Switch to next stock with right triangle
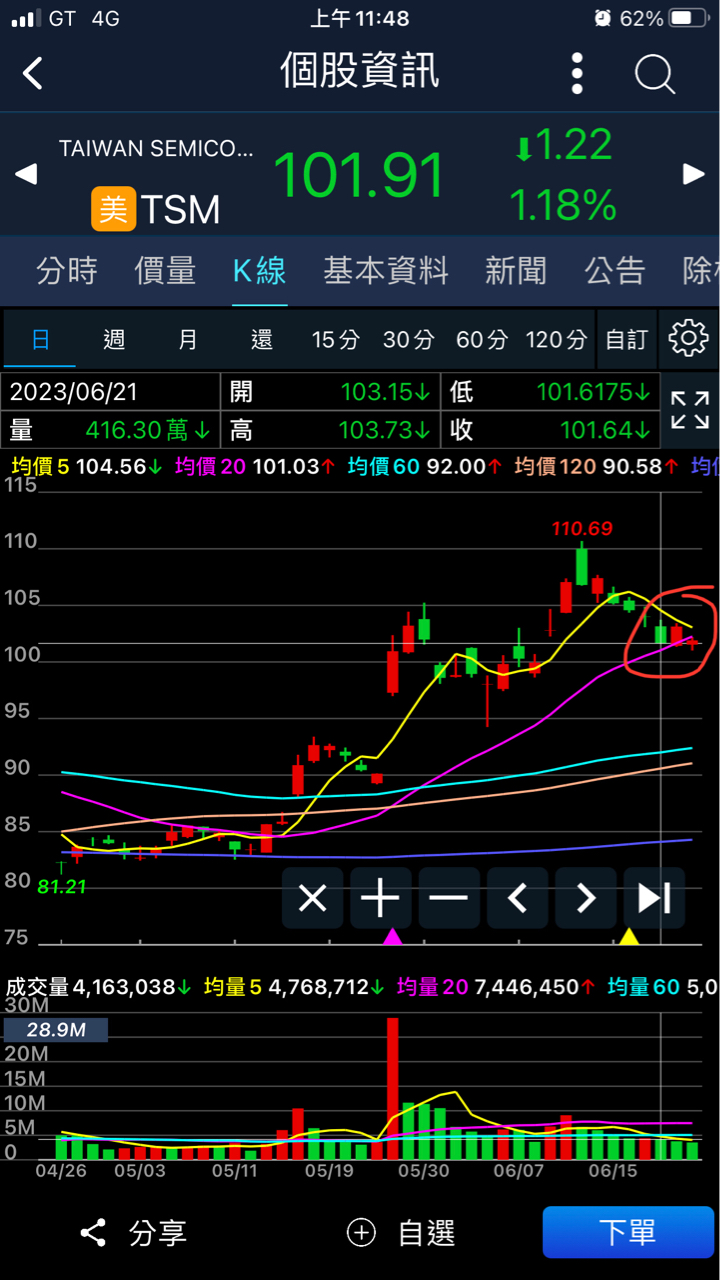 tap(694, 174)
